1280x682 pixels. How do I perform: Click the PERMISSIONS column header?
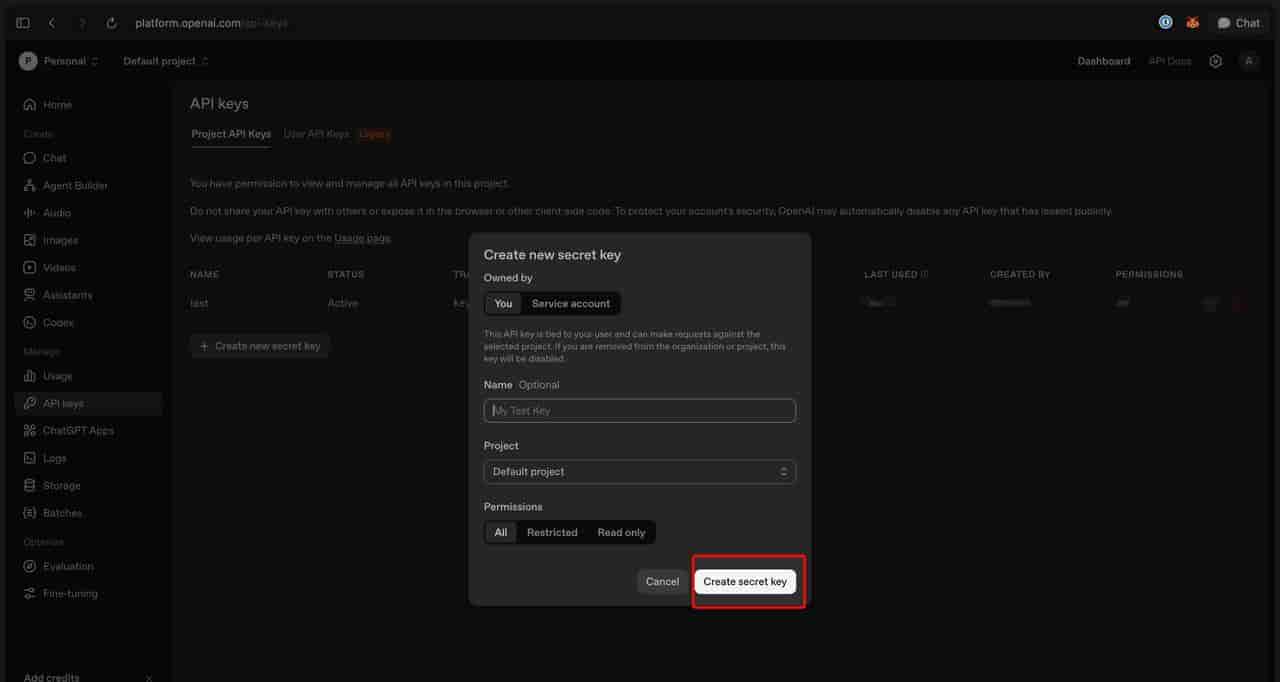click(1149, 274)
